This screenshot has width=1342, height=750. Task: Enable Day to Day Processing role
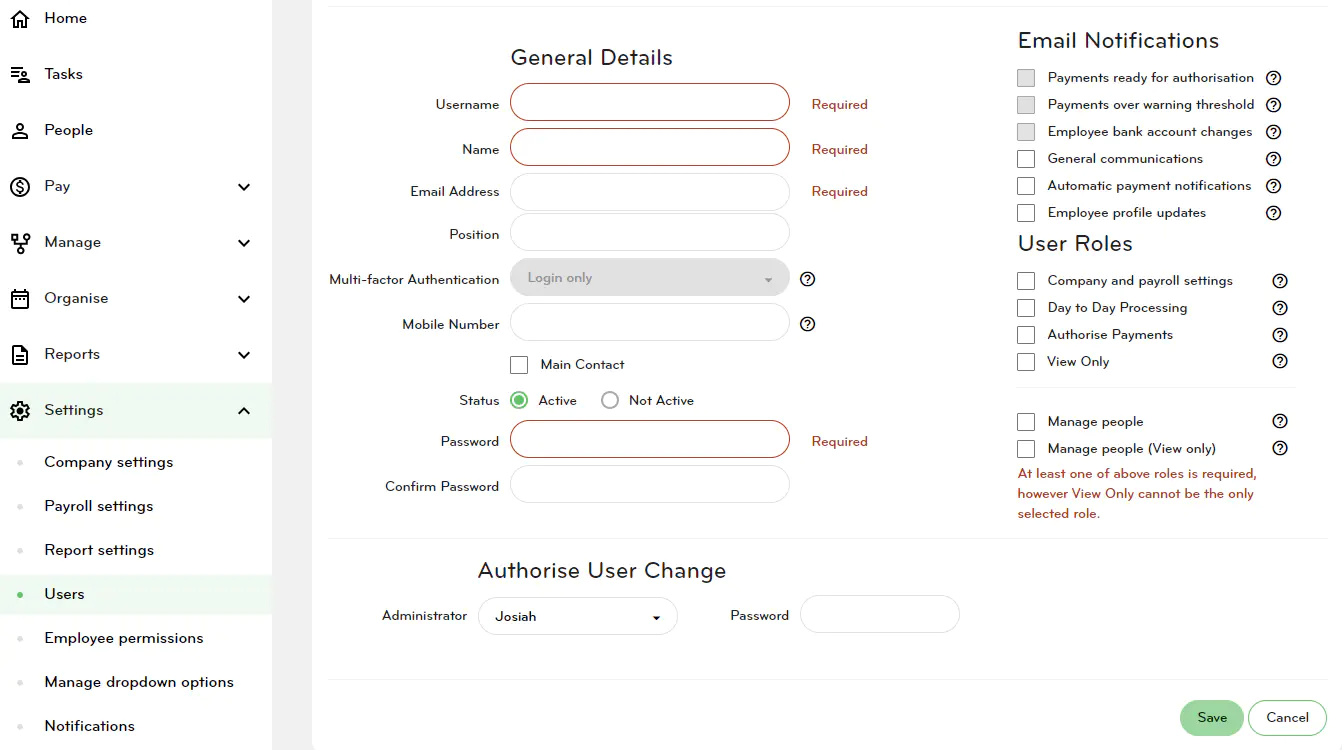click(x=1026, y=308)
